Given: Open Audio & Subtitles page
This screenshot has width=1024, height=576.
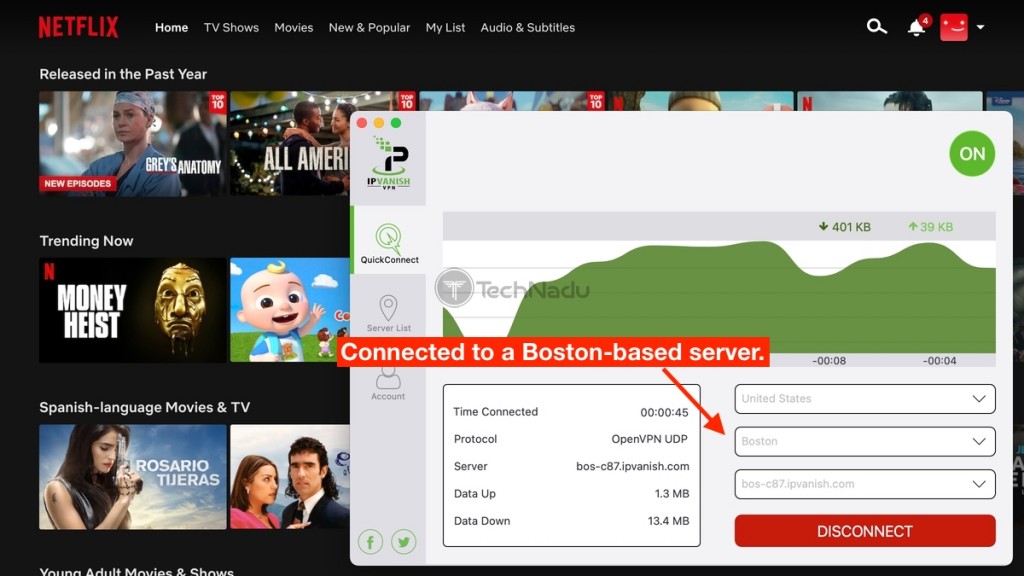Looking at the screenshot, I should [x=528, y=27].
